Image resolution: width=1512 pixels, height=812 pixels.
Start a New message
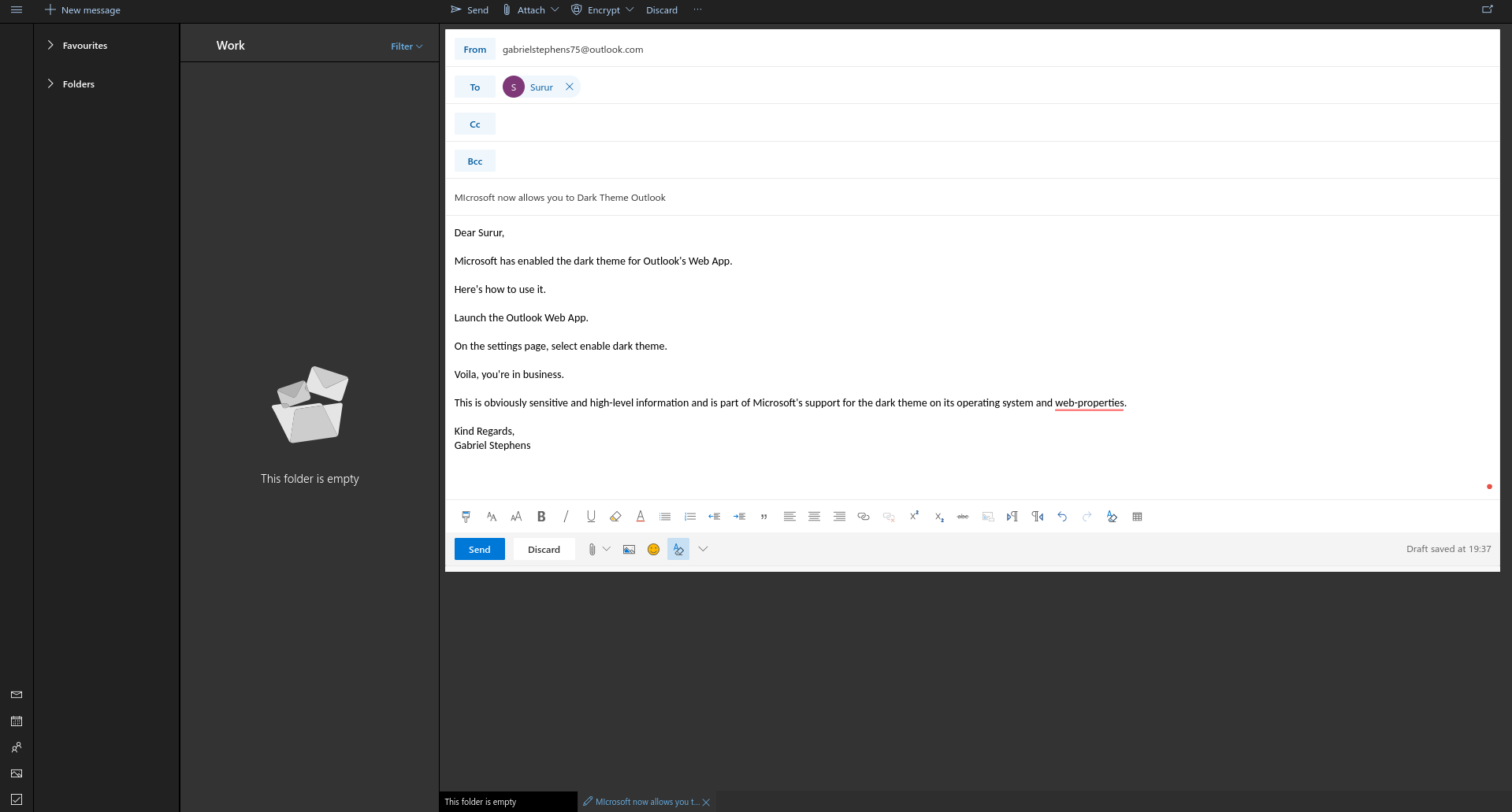click(x=83, y=10)
